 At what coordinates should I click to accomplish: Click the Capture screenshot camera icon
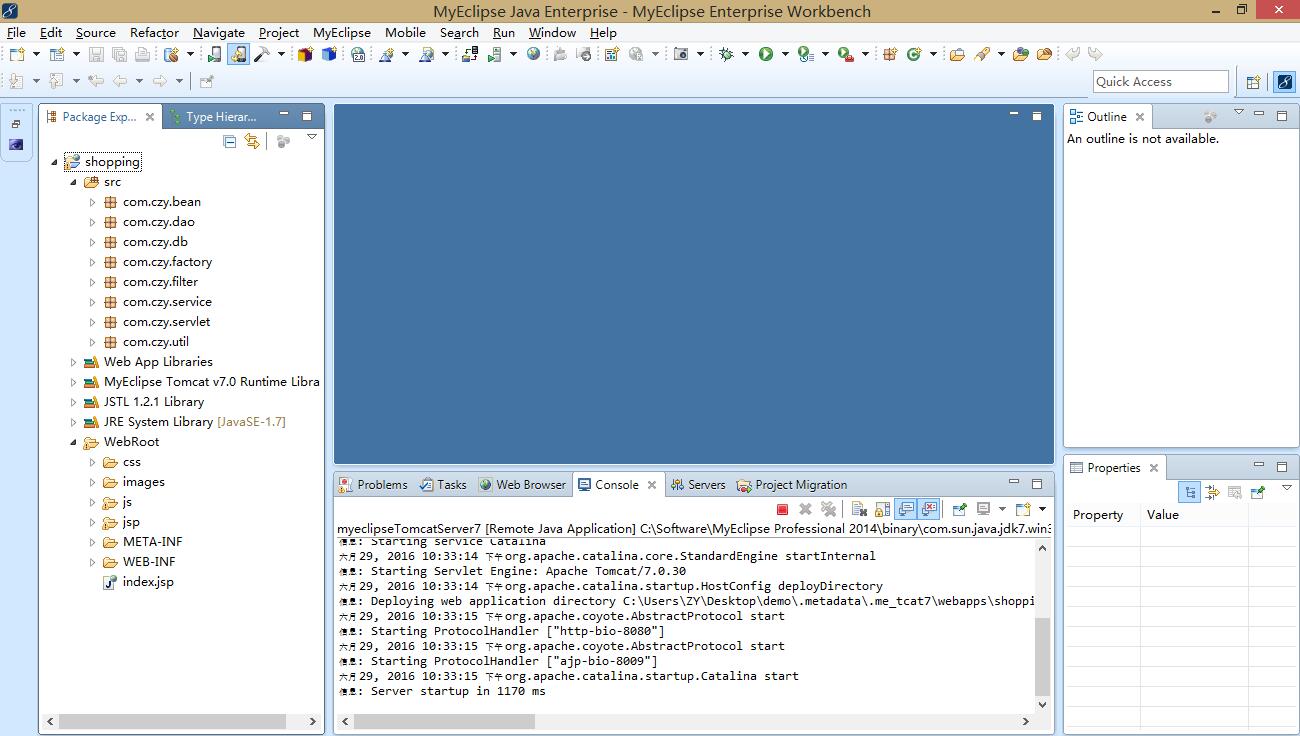pyautogui.click(x=681, y=54)
